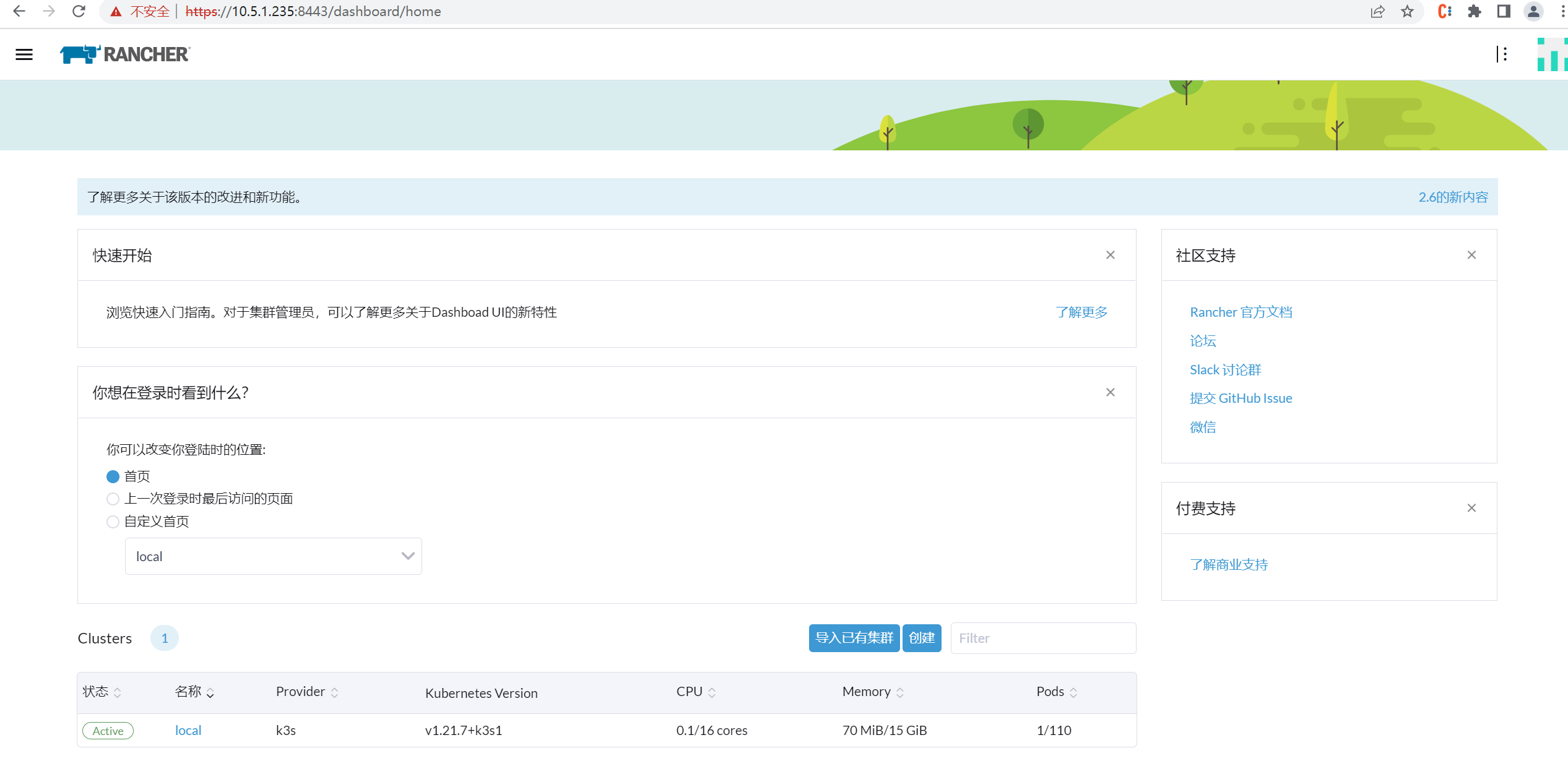The width and height of the screenshot is (1568, 761).
Task: Bookmark page with star icon
Action: point(1407,12)
